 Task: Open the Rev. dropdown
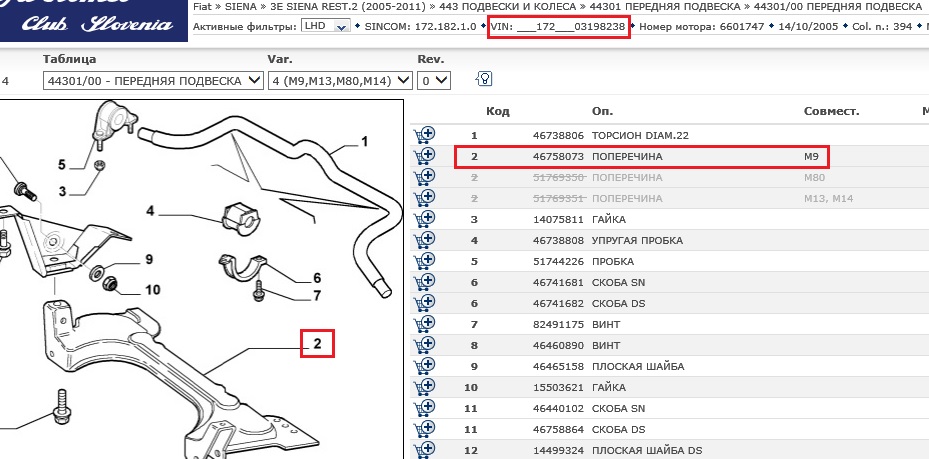pos(434,80)
